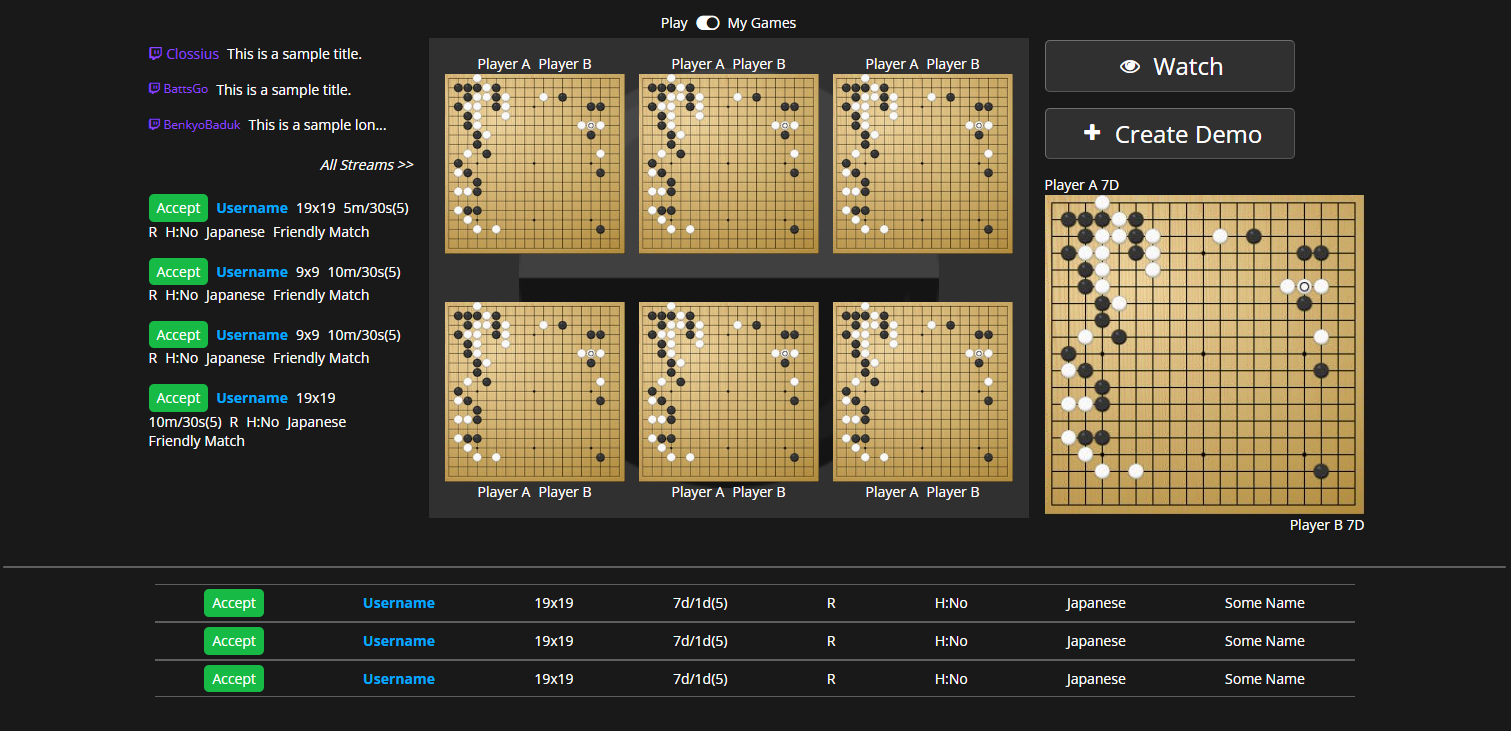This screenshot has height=731, width=1511.
Task: Open the BenkyoBaduk stream link
Action: click(203, 125)
